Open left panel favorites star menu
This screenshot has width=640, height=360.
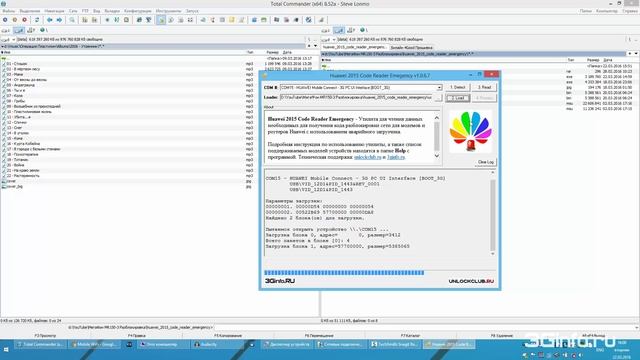[x=309, y=46]
